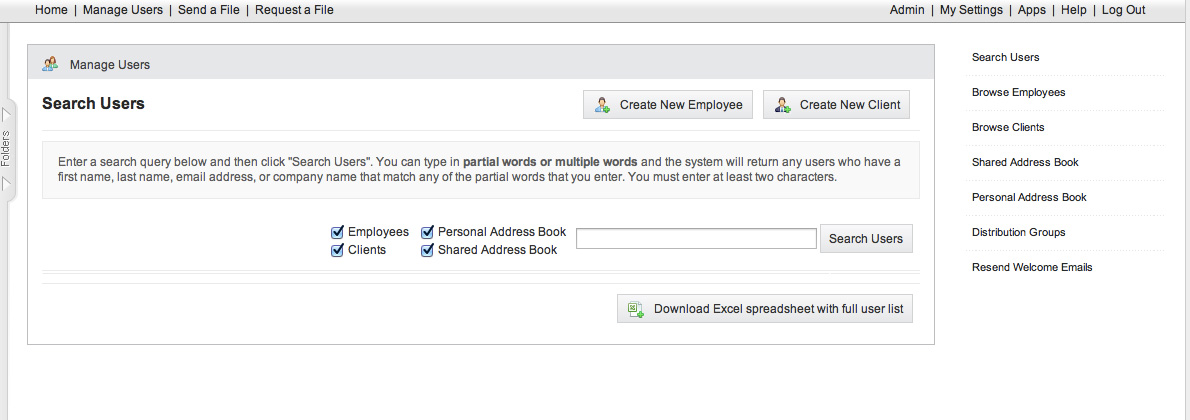
Task: Select Resend Welcome Emails link
Action: 1032,267
